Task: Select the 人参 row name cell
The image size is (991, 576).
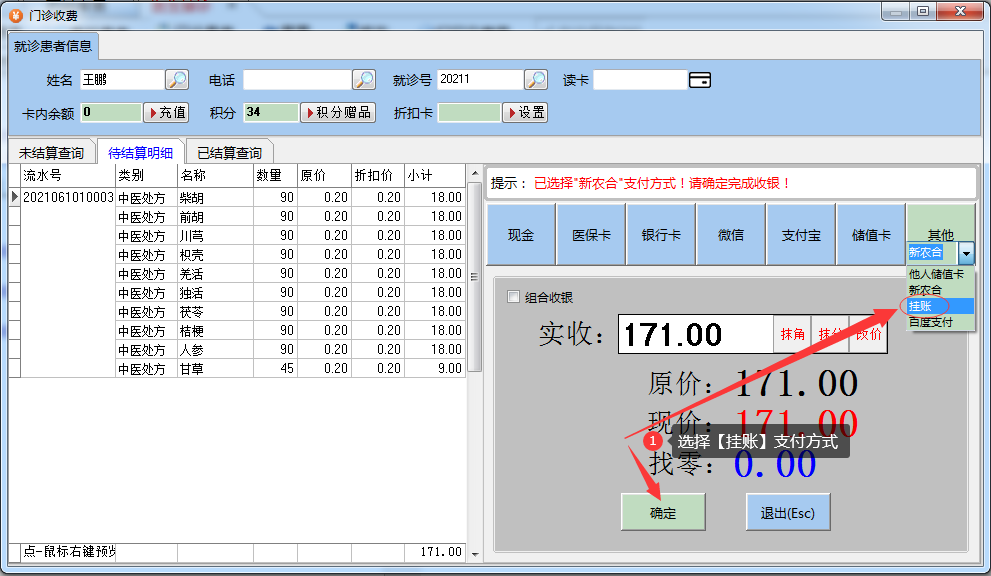Action: tap(215, 349)
